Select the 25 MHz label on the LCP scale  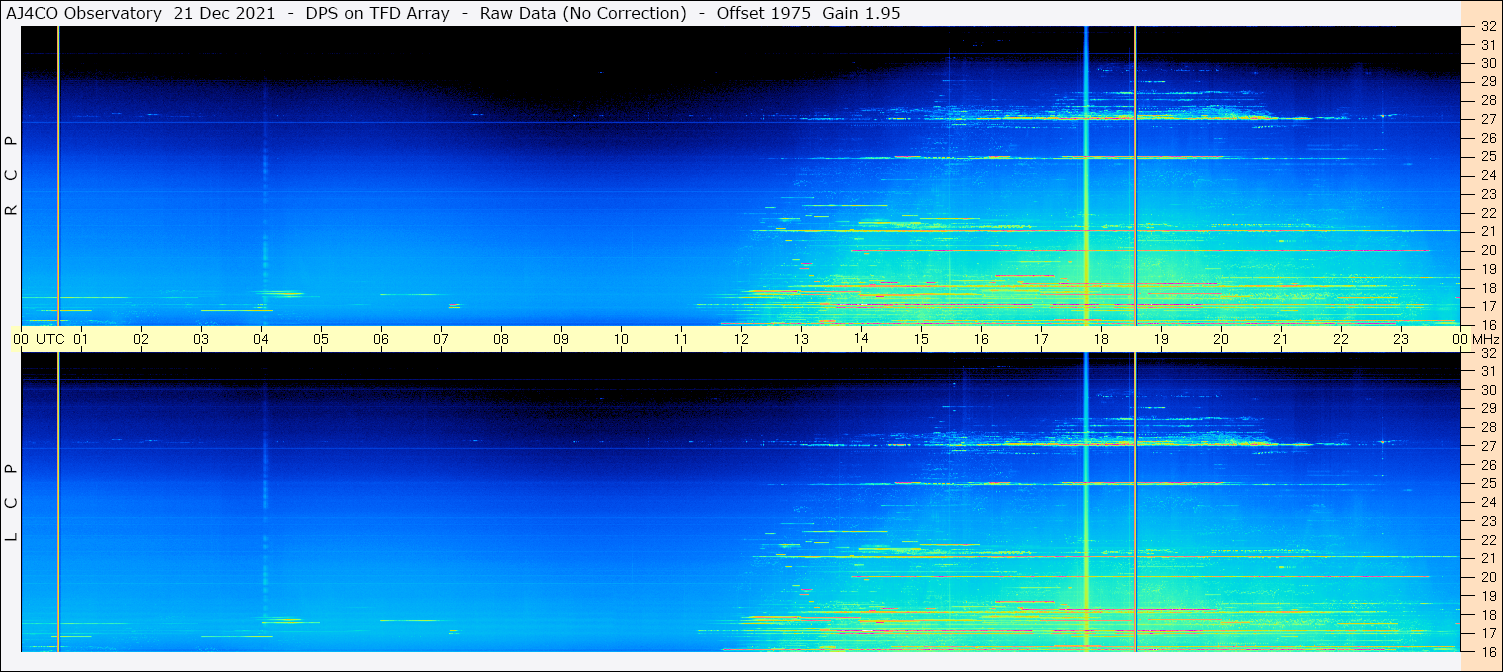click(1487, 484)
